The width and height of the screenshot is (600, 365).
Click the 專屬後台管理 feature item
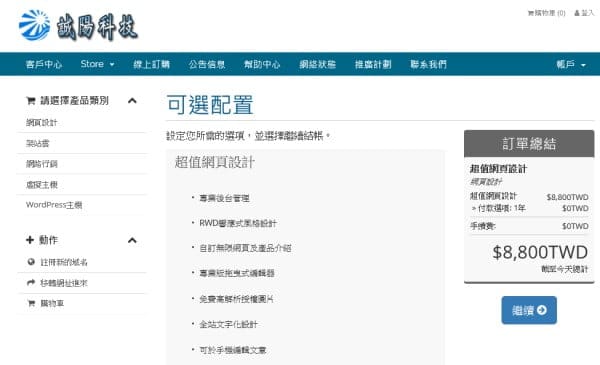224,198
